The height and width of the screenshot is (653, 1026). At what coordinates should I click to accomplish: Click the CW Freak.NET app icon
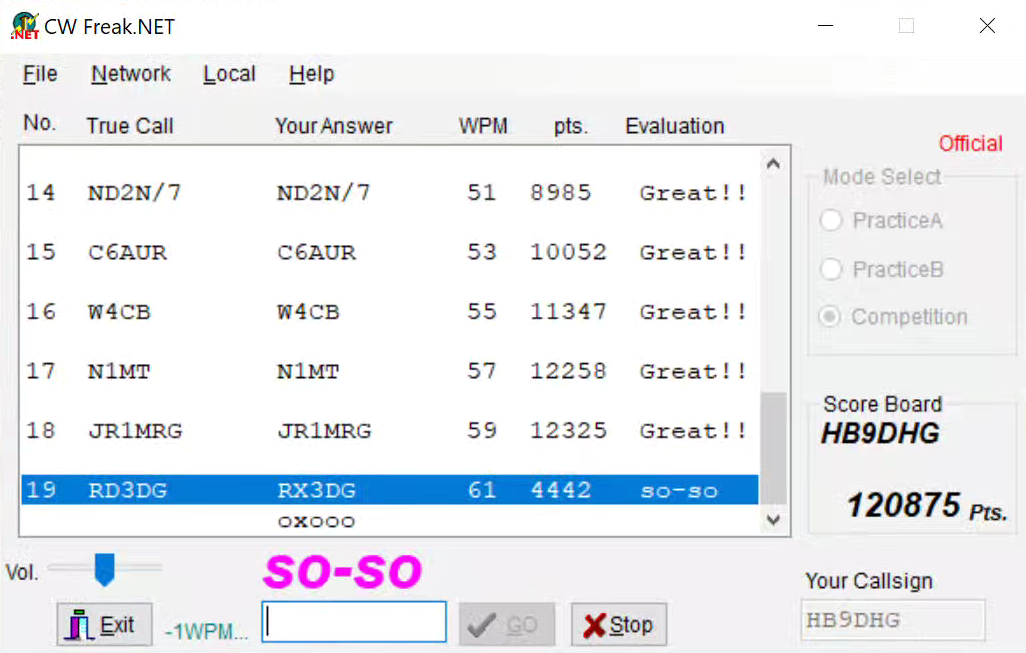coord(24,26)
